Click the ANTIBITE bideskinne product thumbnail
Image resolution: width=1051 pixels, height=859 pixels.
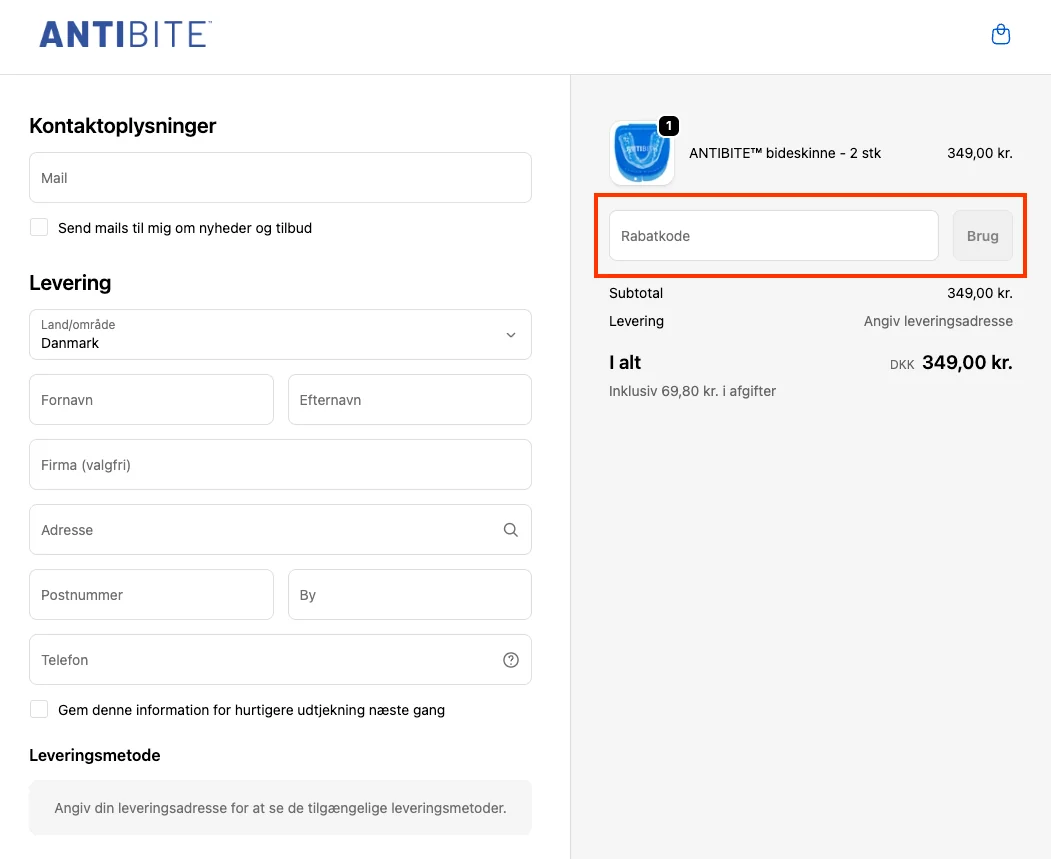click(x=641, y=153)
